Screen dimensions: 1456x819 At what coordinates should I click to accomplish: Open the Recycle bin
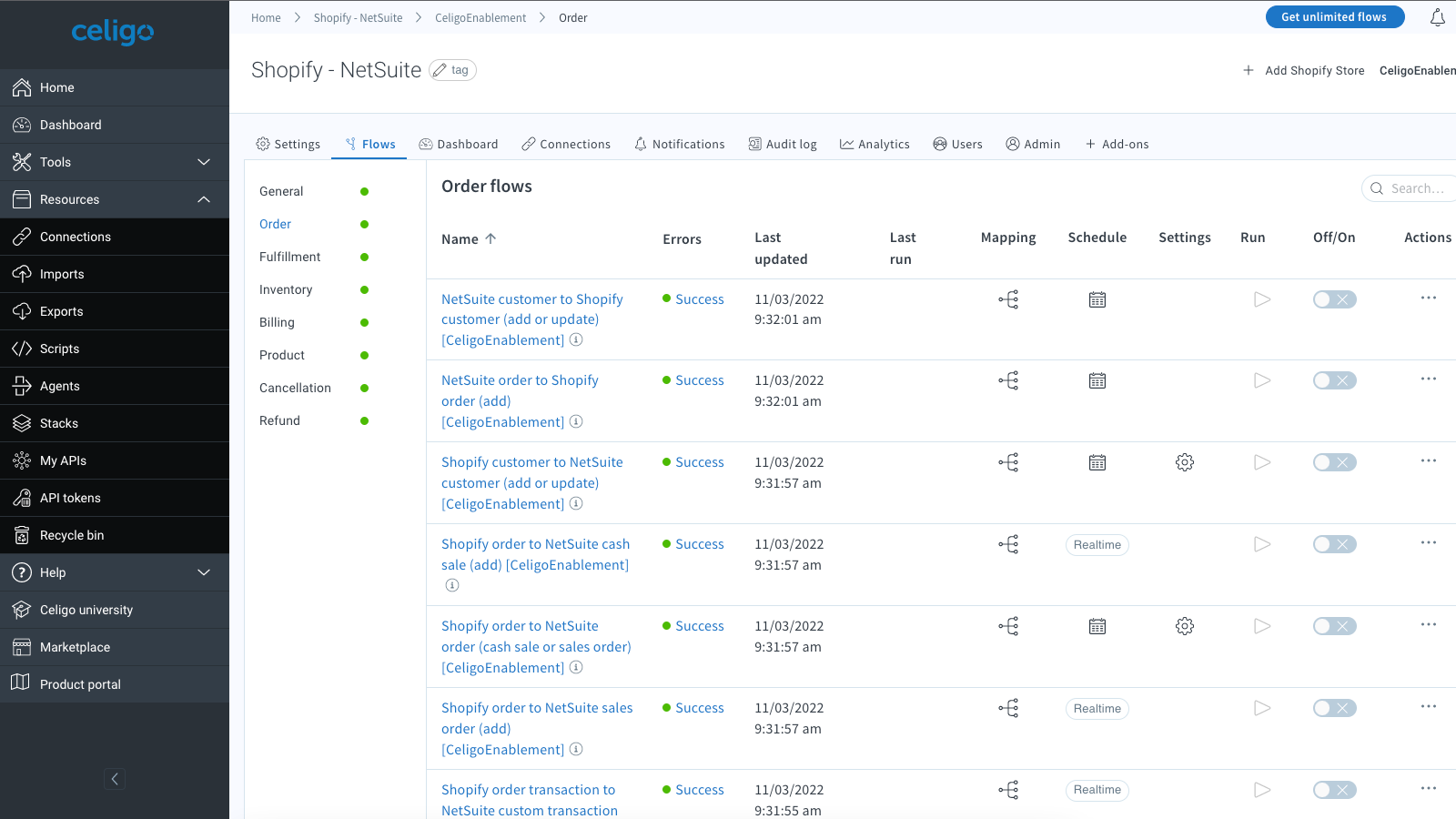coord(115,535)
